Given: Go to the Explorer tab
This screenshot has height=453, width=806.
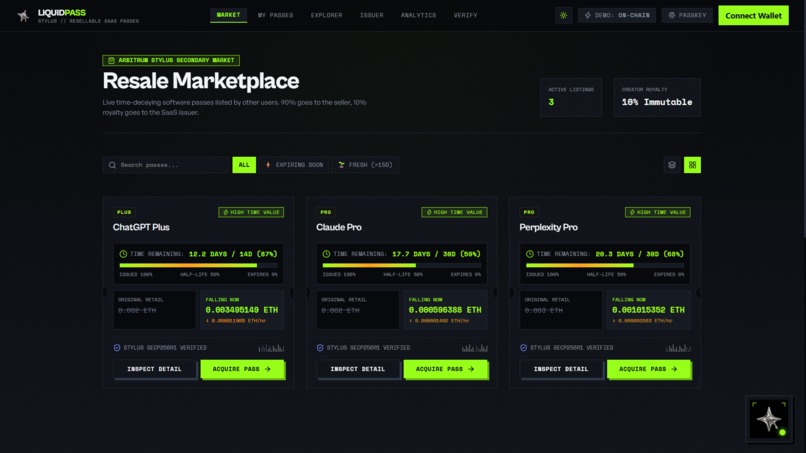Looking at the screenshot, I should point(326,15).
